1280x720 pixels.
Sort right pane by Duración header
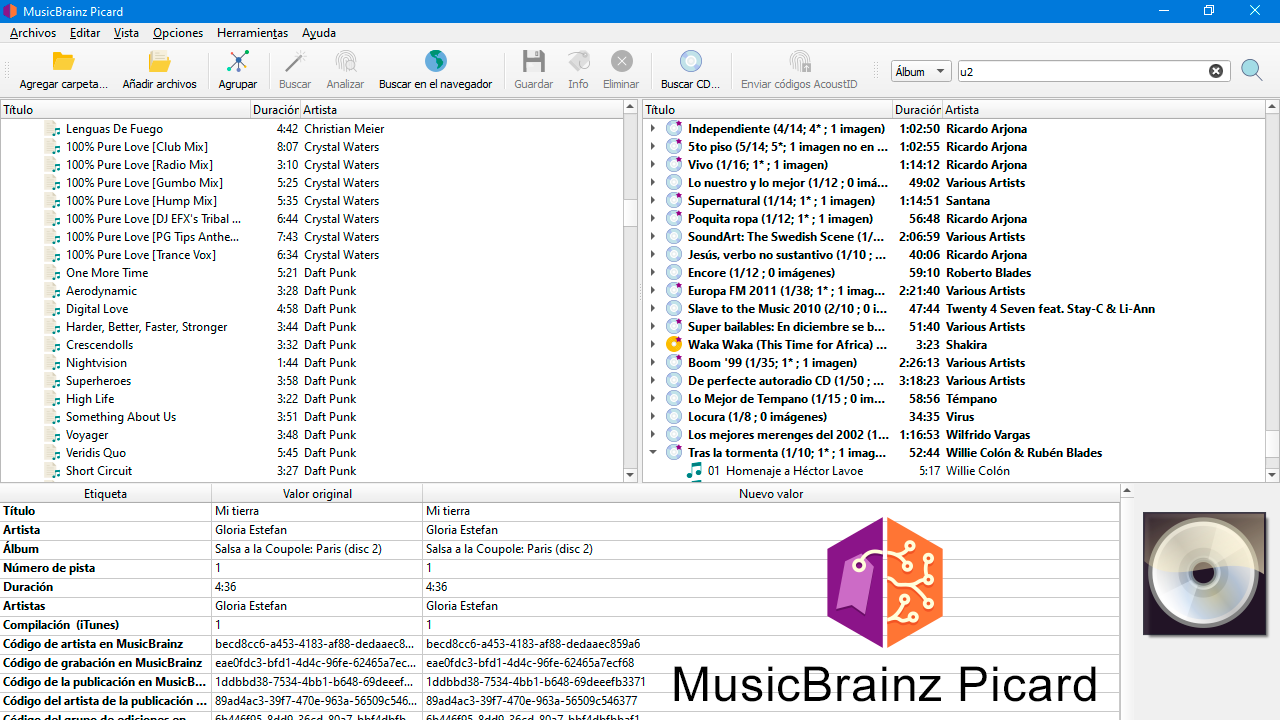click(x=917, y=110)
